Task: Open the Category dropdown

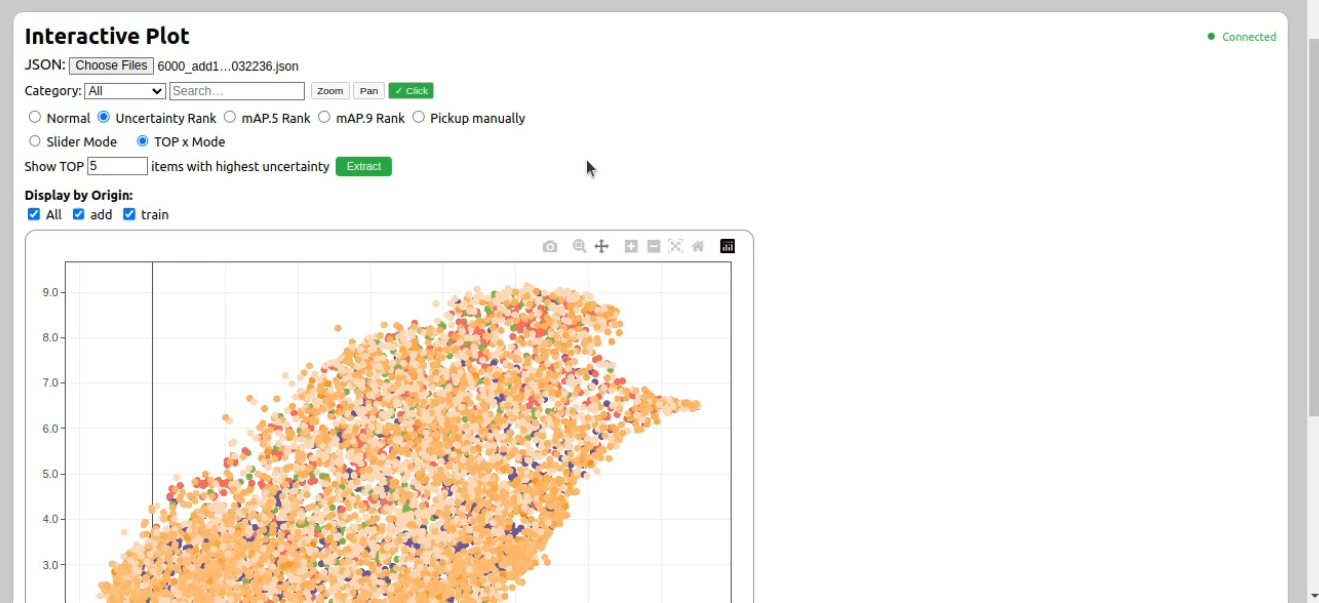Action: pyautogui.click(x=125, y=91)
